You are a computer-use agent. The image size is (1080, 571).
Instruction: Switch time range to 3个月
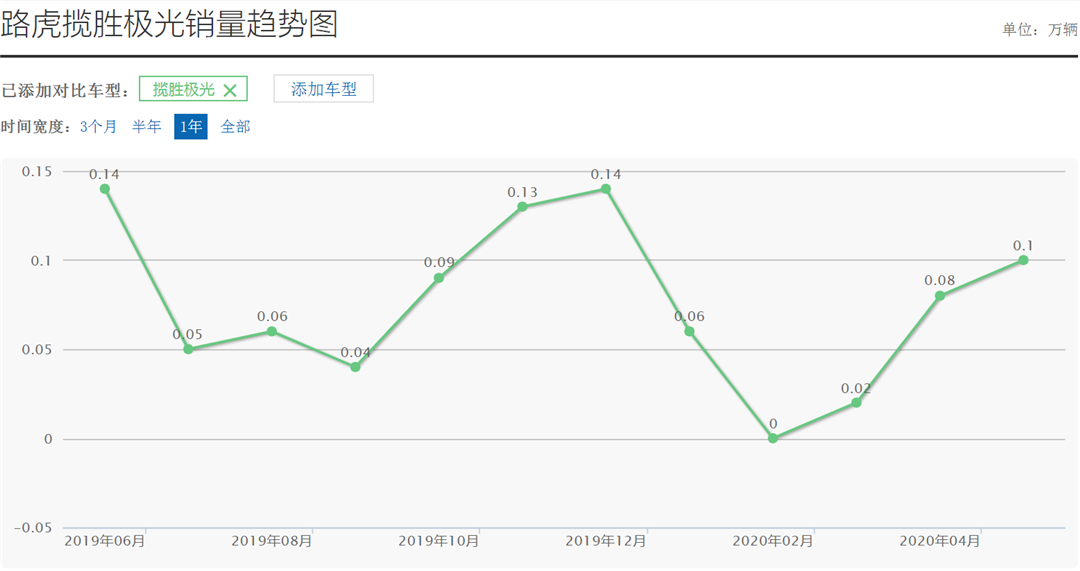coord(98,127)
